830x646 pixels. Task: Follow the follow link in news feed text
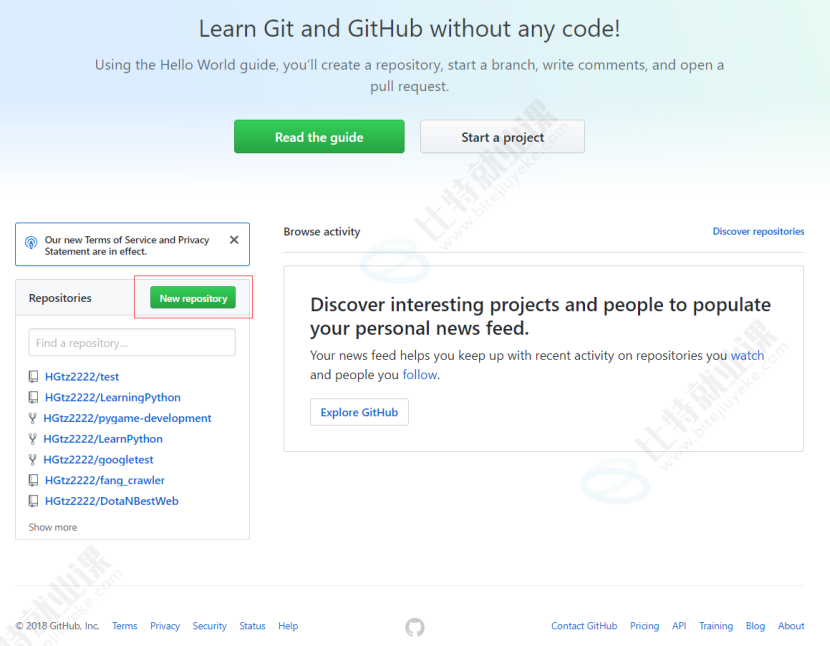[x=420, y=375]
